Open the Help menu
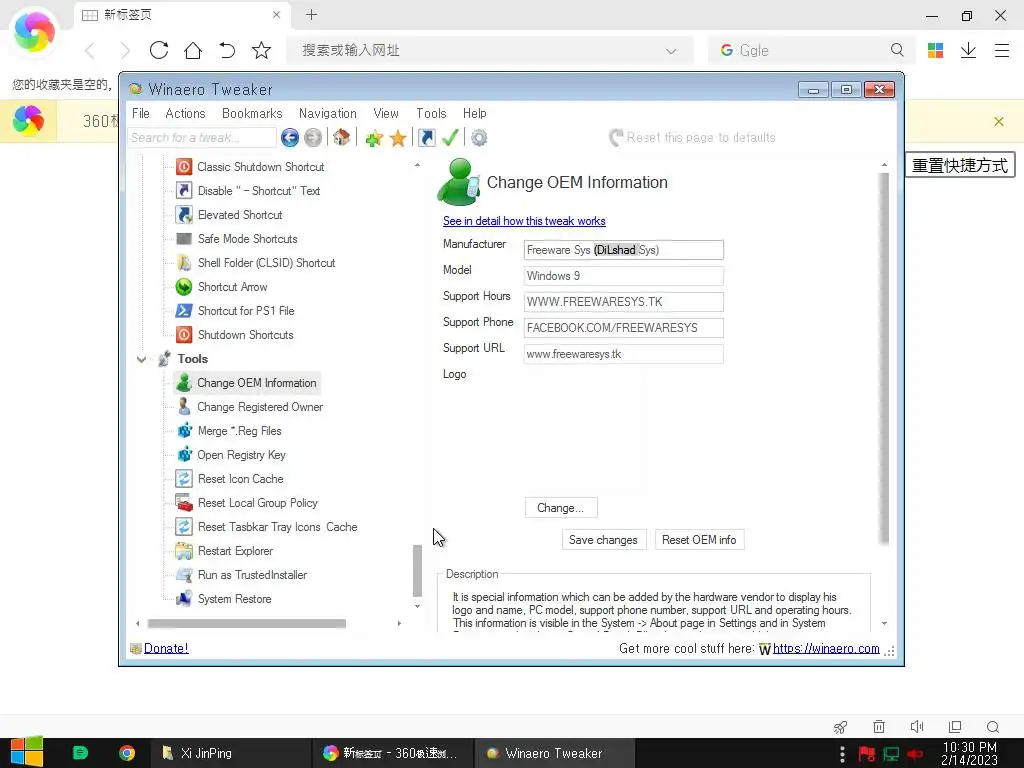Image resolution: width=1024 pixels, height=768 pixels. [475, 114]
